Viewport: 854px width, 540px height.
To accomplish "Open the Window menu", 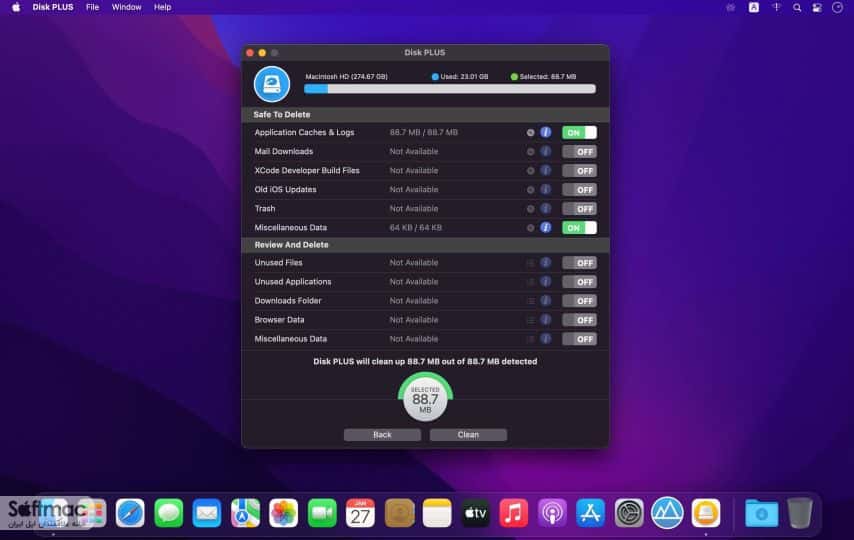I will coord(126,7).
